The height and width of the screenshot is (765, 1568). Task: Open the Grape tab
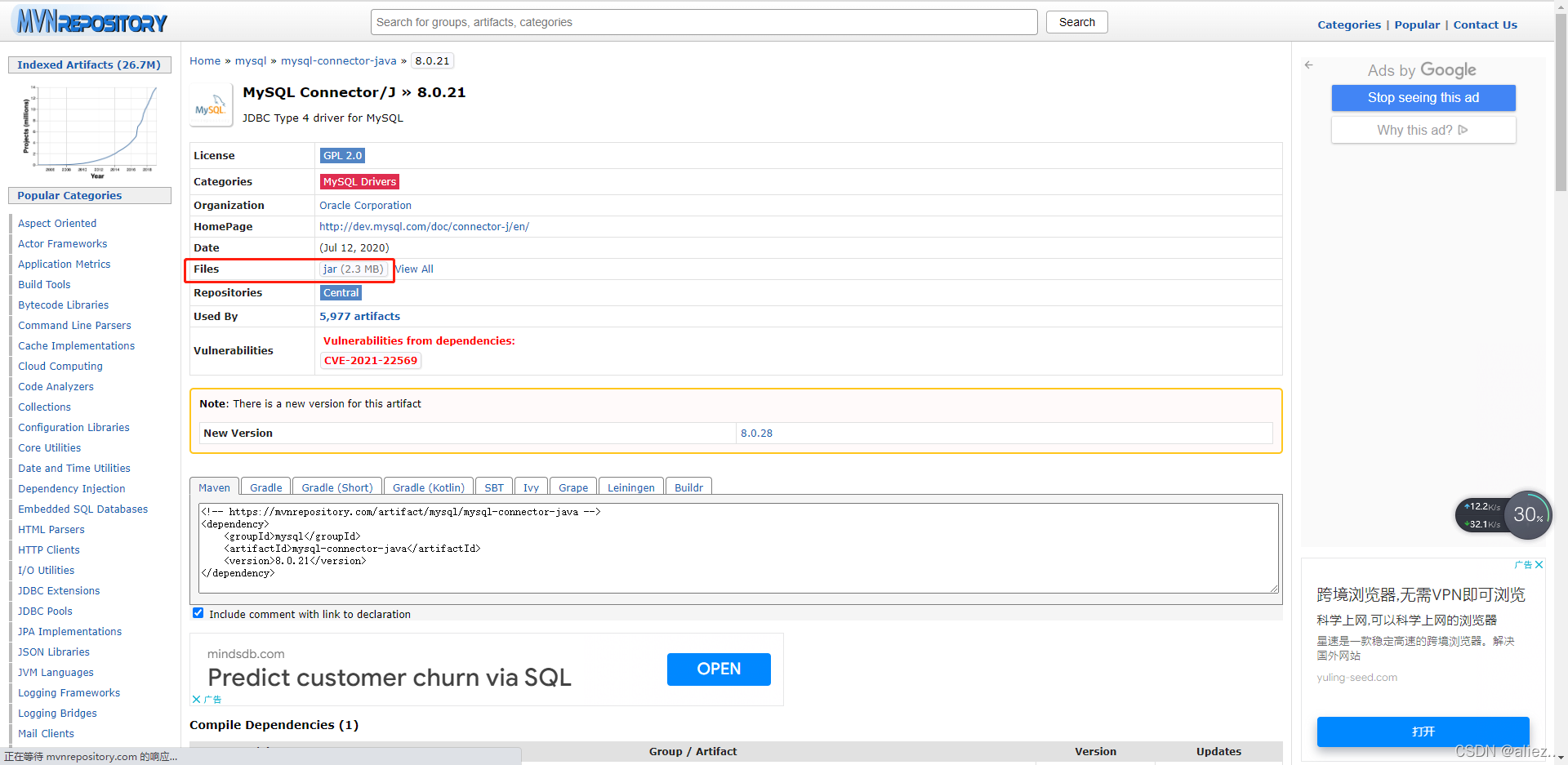coord(573,487)
